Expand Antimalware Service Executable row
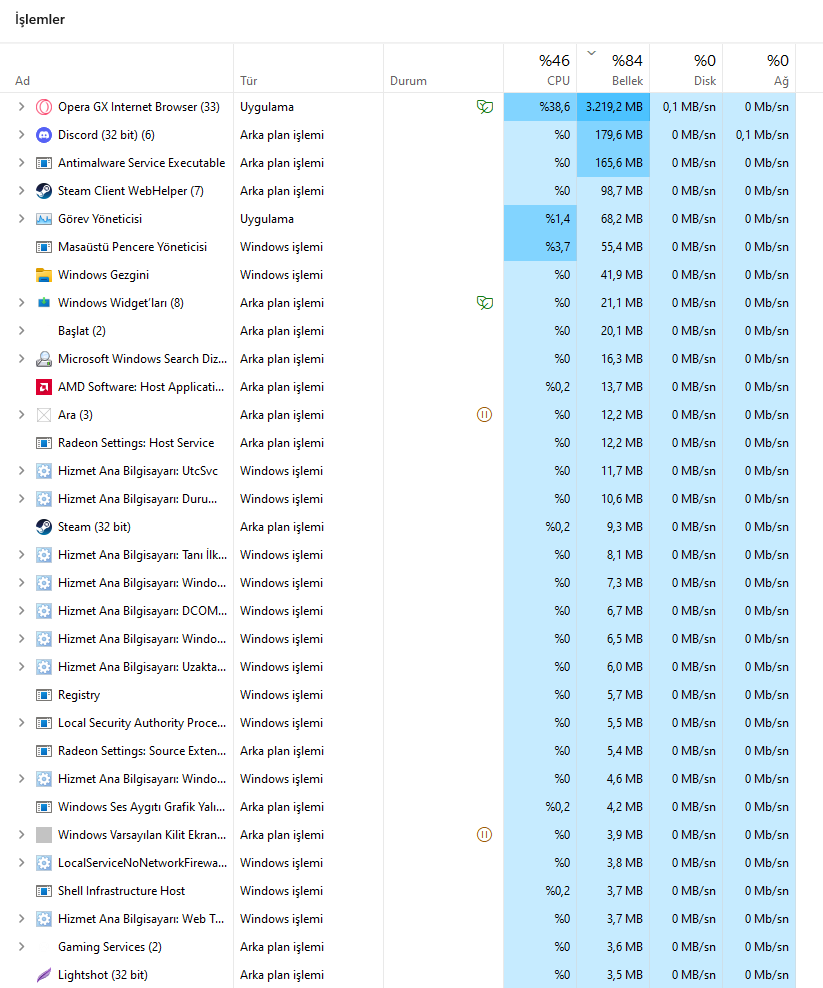Screen dimensions: 823x988 pyautogui.click(x=21, y=163)
